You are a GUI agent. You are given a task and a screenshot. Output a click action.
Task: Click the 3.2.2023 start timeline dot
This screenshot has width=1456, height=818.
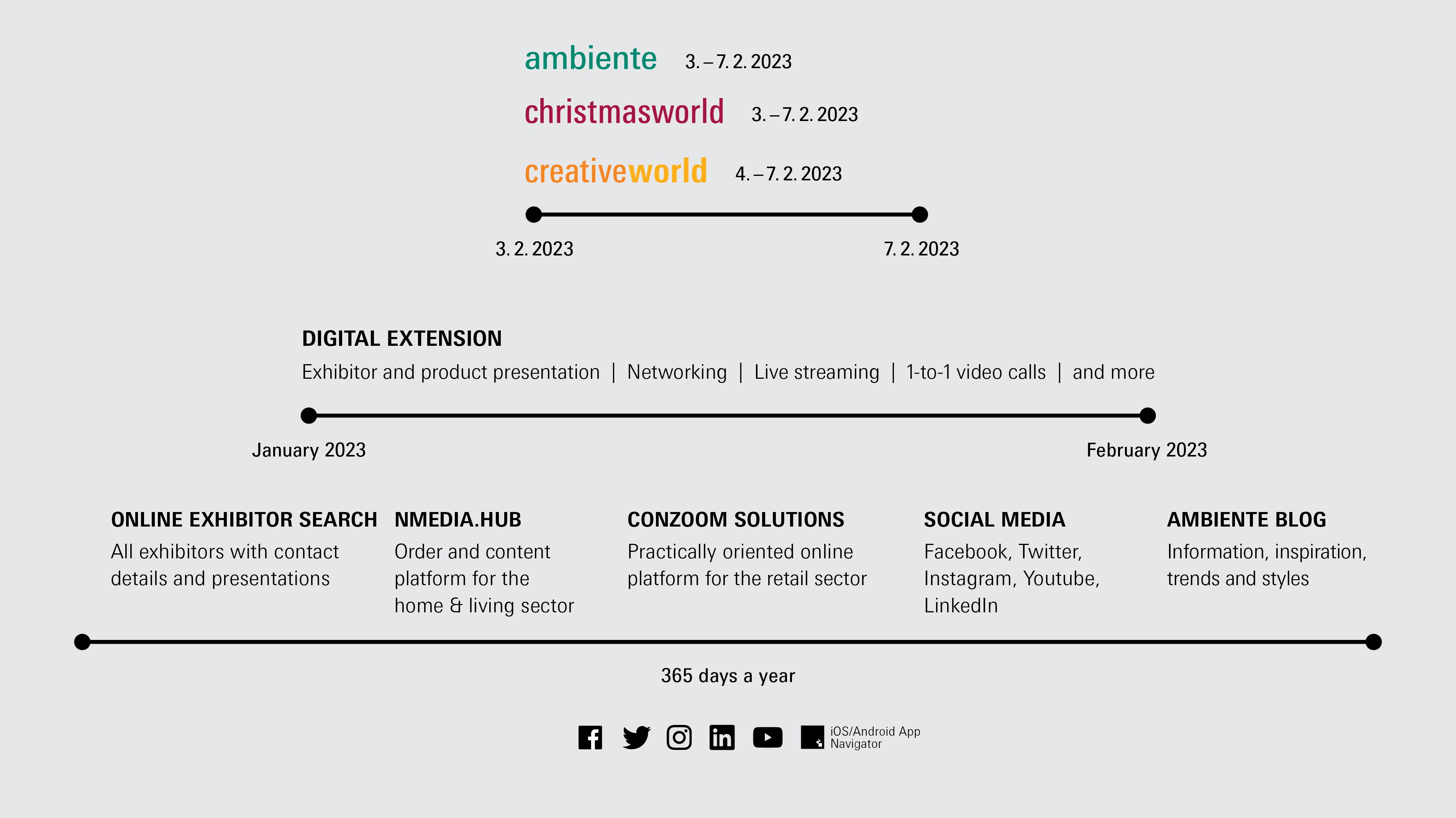click(x=534, y=215)
